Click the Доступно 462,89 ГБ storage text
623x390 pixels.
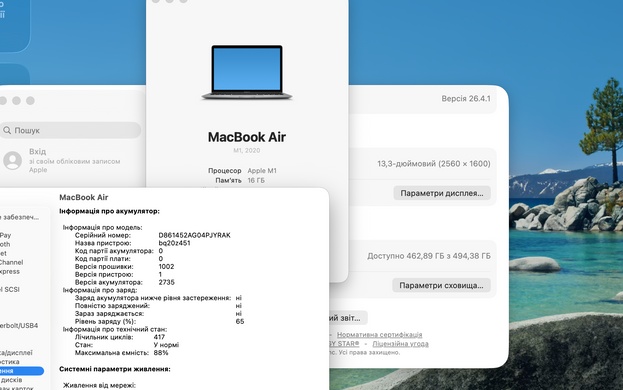[429, 256]
